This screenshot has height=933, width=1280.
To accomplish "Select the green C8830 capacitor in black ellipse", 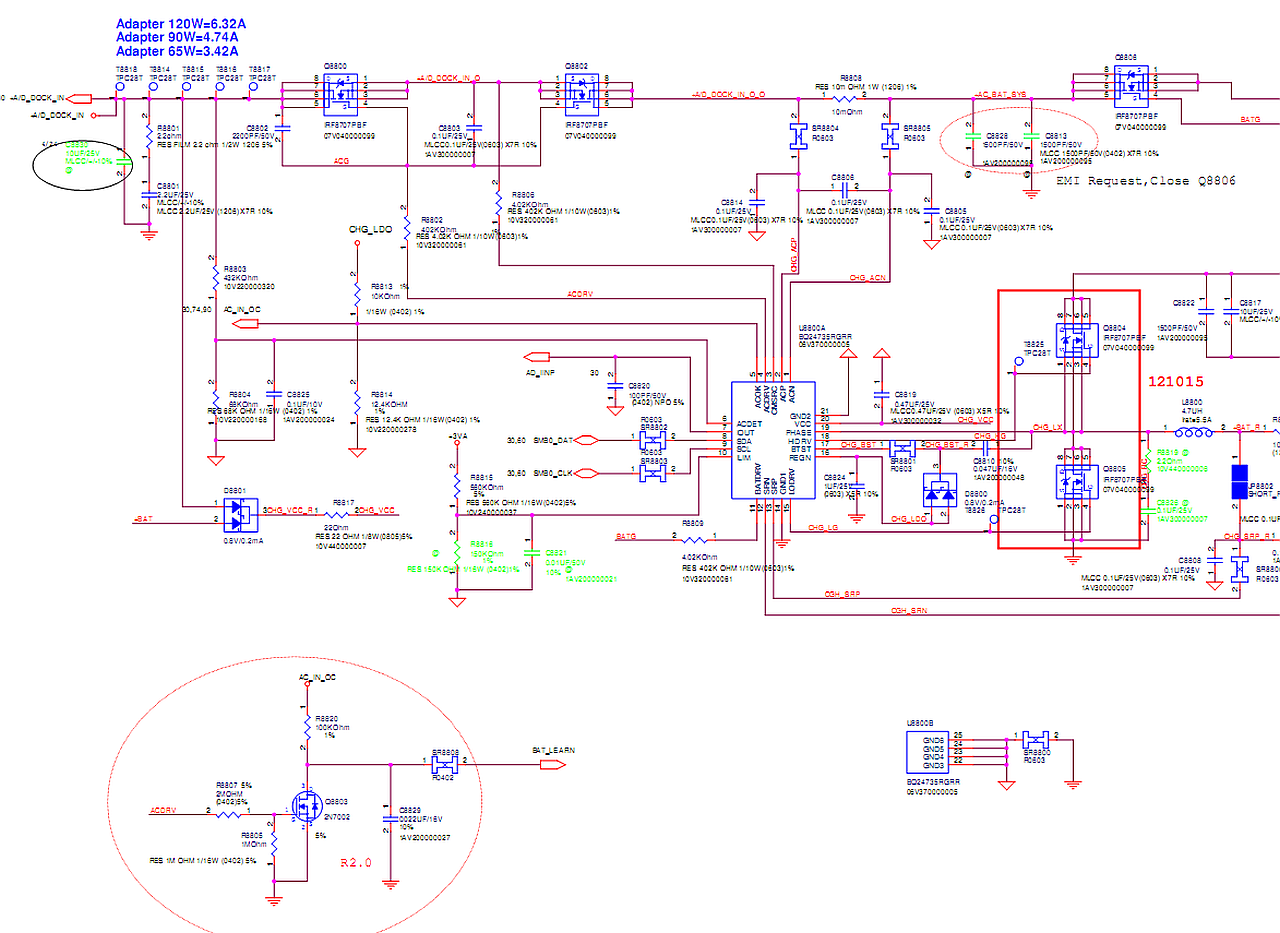I will coord(122,161).
